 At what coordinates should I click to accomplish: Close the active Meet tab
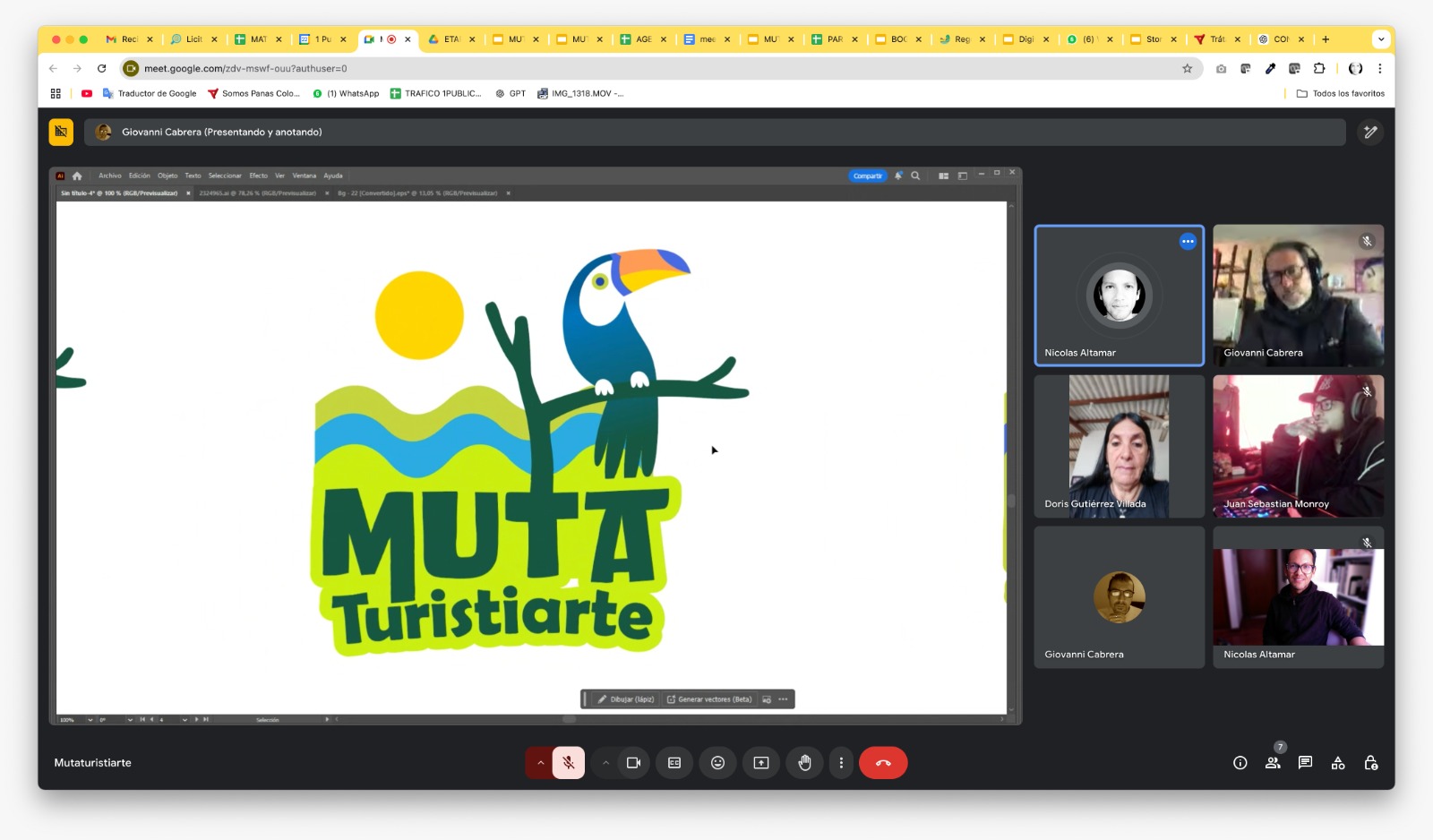(x=408, y=39)
